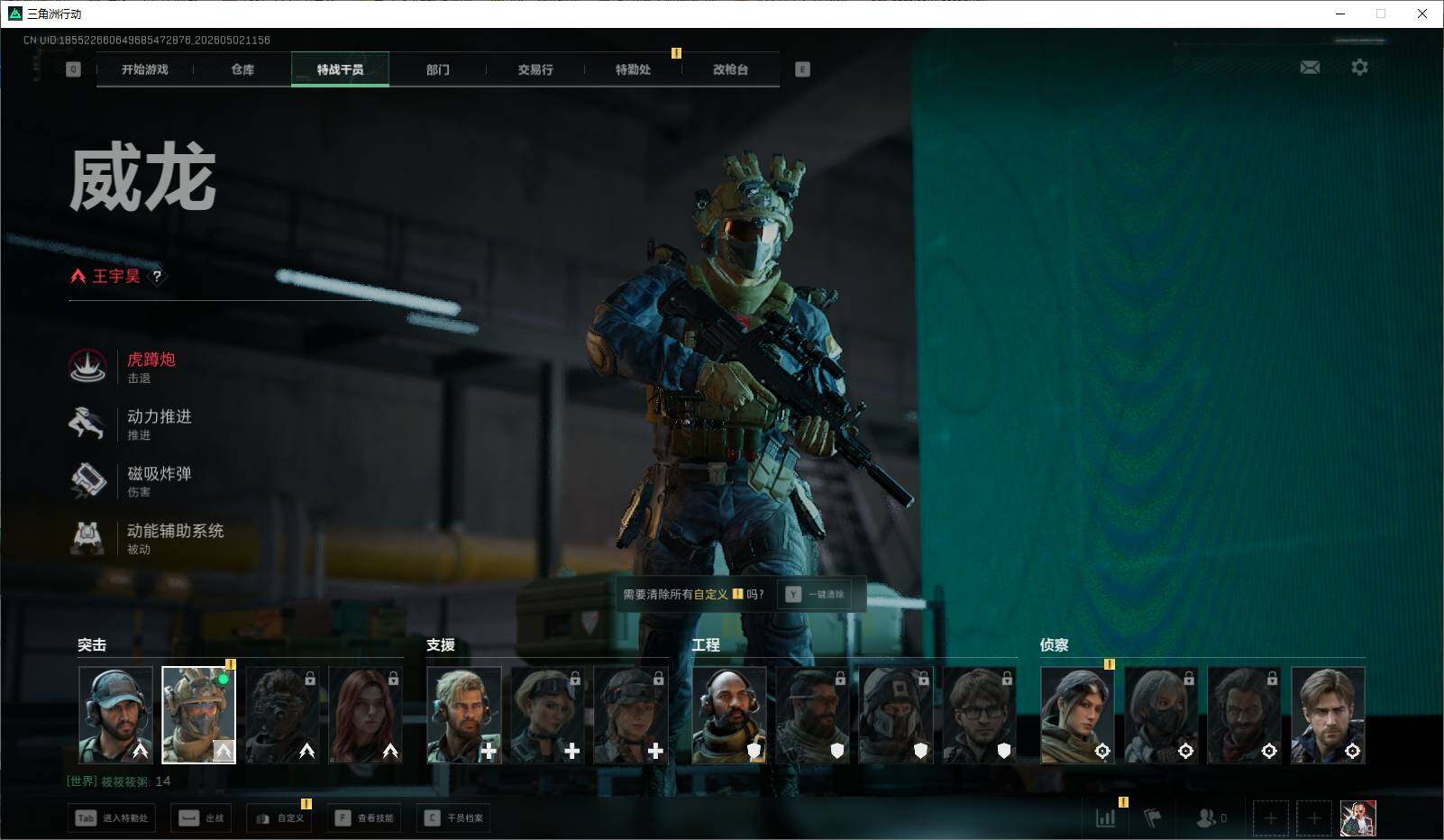Select the 虎蹲炮 skill icon
This screenshot has width=1444, height=840.
[x=88, y=366]
